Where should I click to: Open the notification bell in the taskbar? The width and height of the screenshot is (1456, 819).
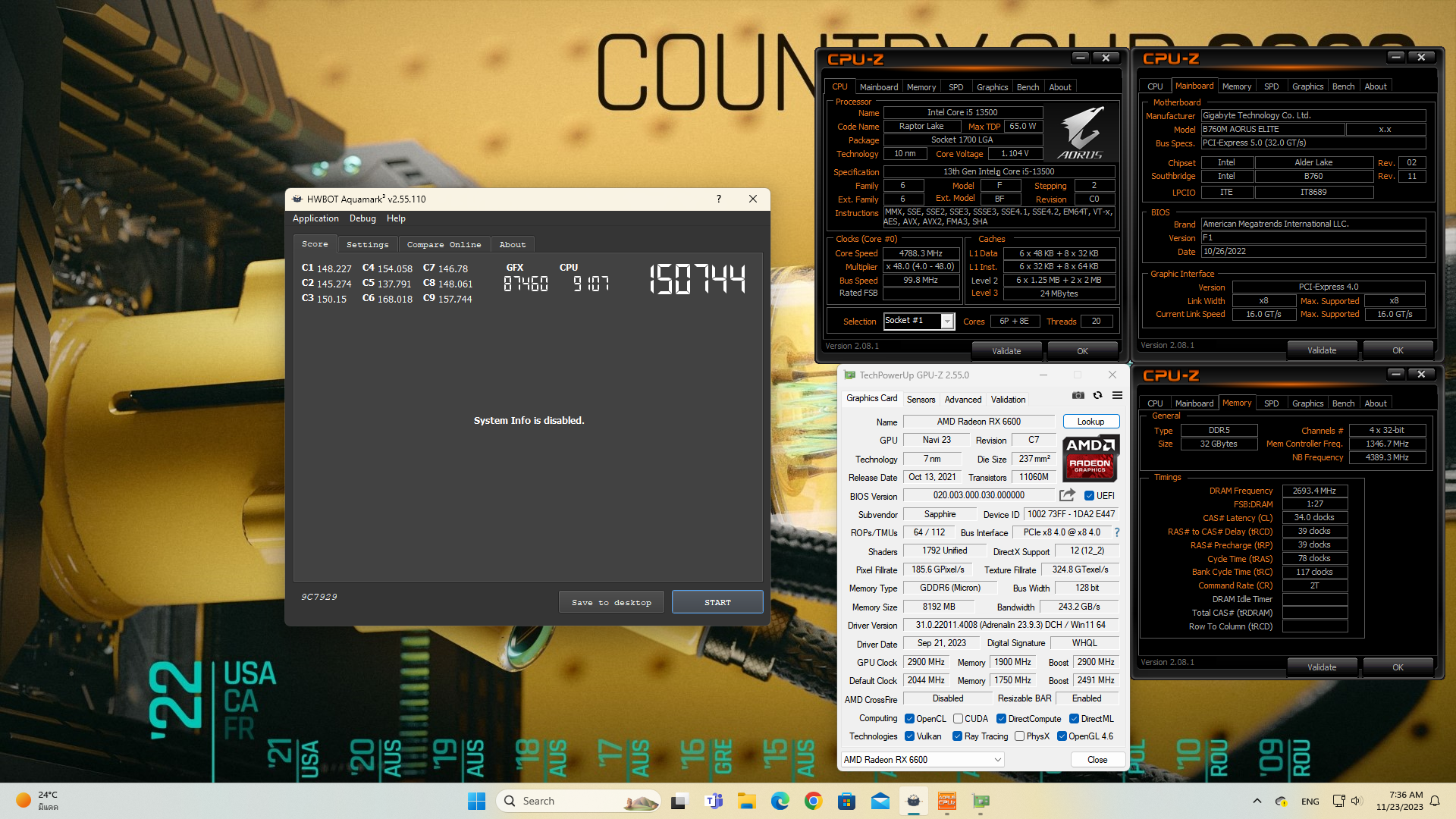point(1435,801)
